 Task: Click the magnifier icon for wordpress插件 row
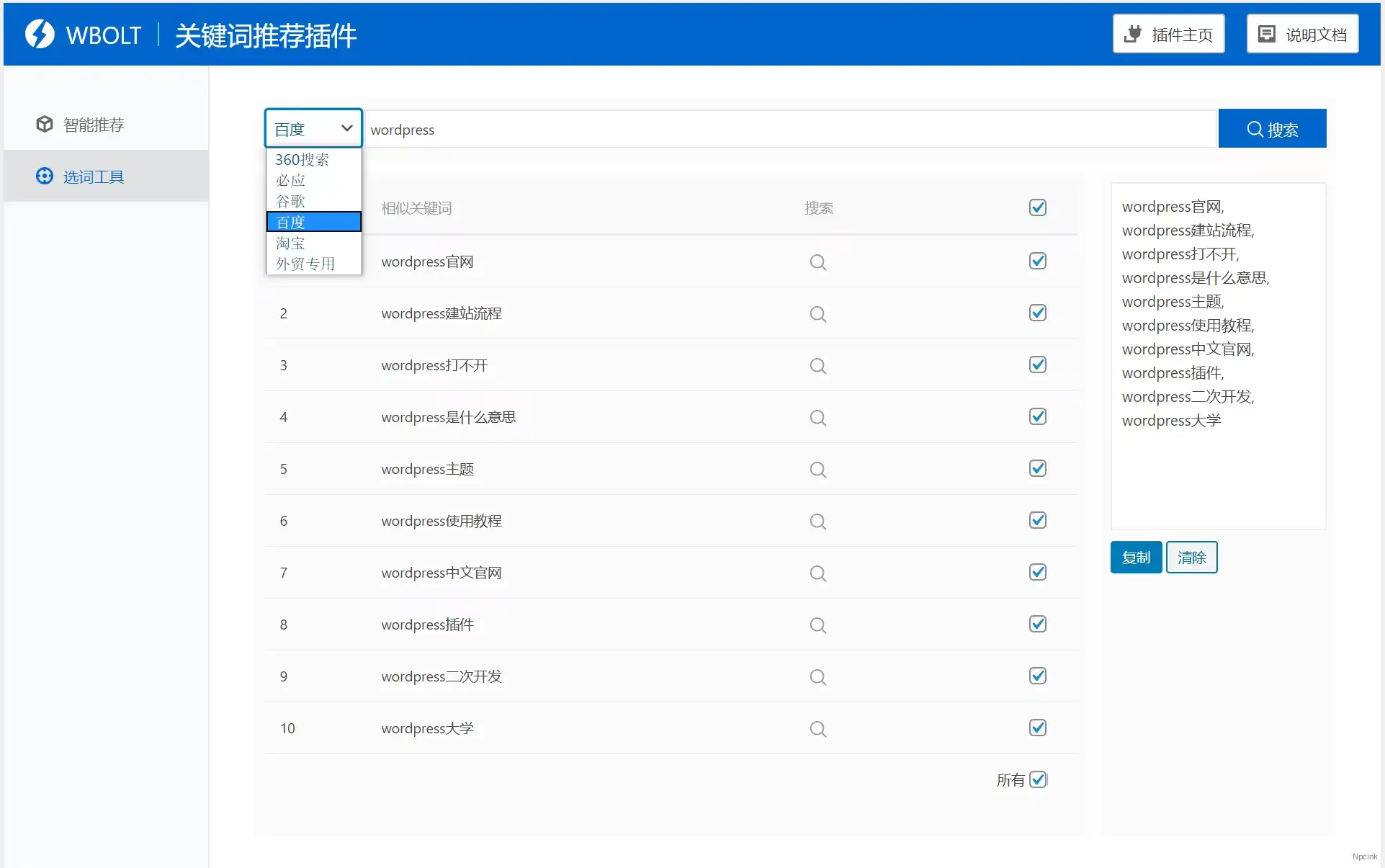coord(817,625)
